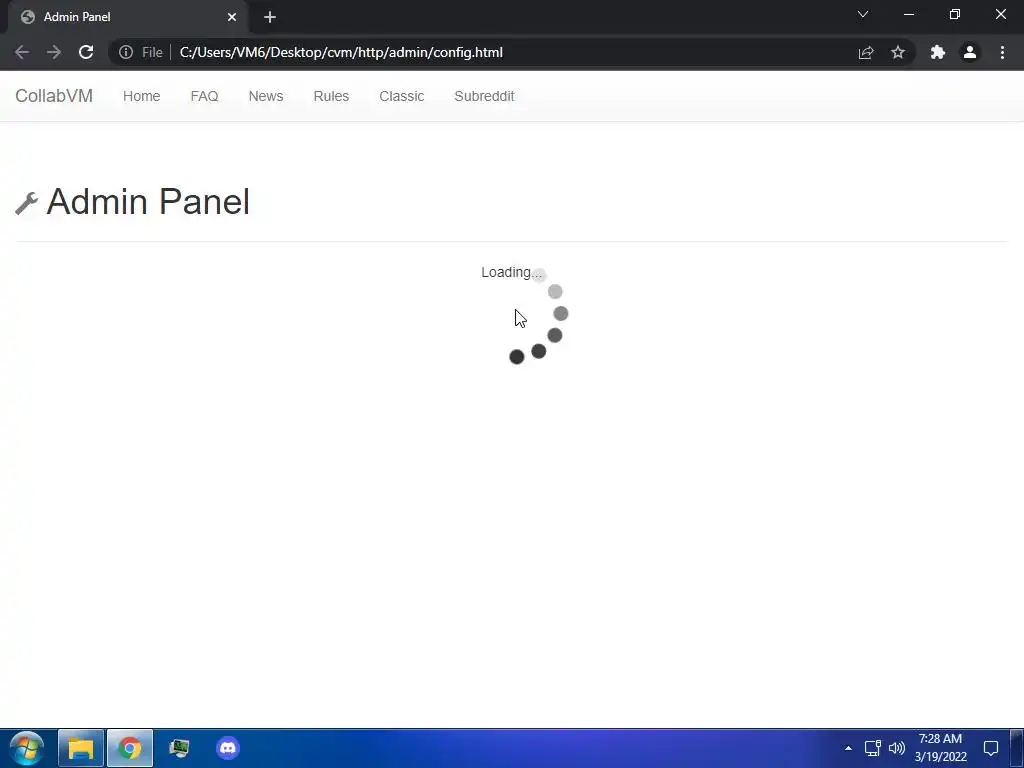Open Chrome extensions puzzle icon

[938, 52]
